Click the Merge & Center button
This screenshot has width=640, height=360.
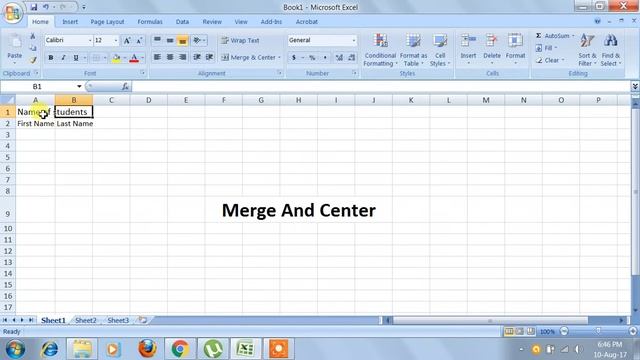pos(249,58)
